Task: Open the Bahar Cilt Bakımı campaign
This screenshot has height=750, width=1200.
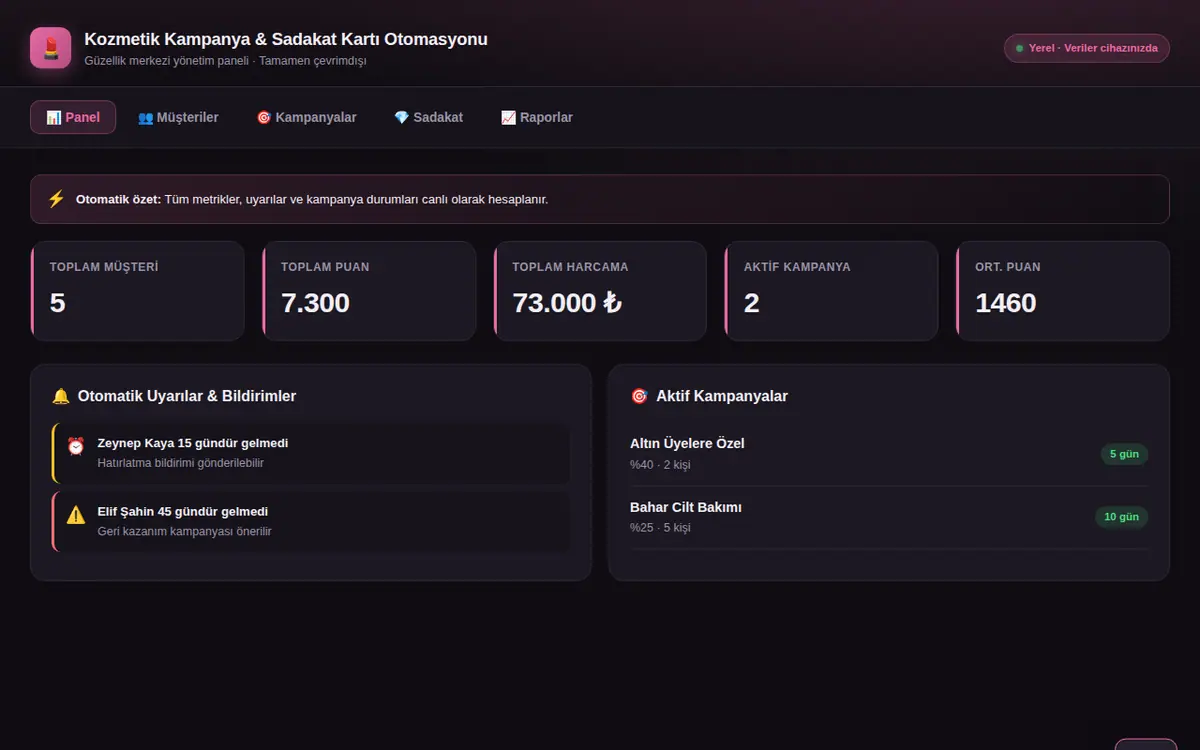Action: coord(889,517)
